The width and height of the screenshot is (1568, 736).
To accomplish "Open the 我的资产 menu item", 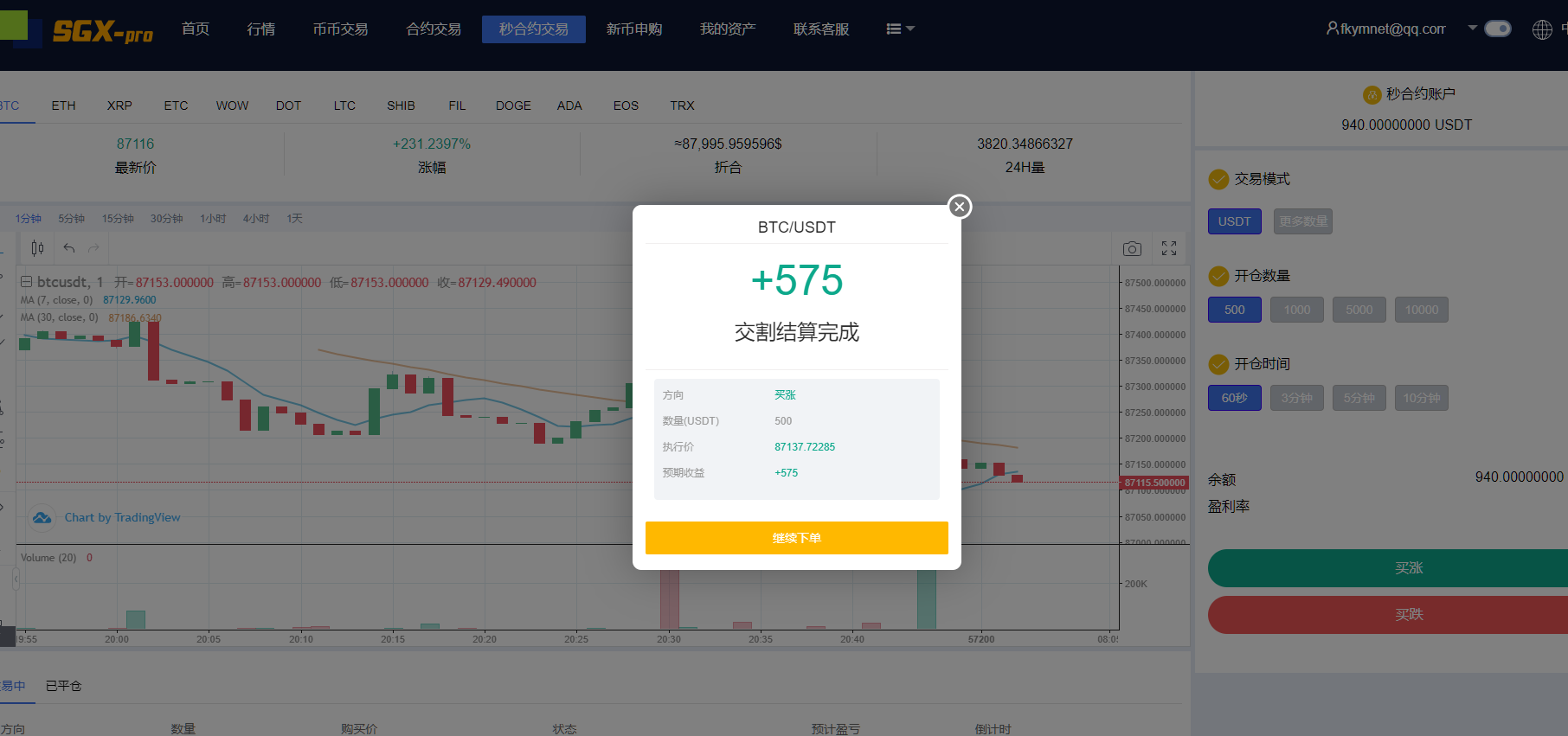I will (727, 29).
